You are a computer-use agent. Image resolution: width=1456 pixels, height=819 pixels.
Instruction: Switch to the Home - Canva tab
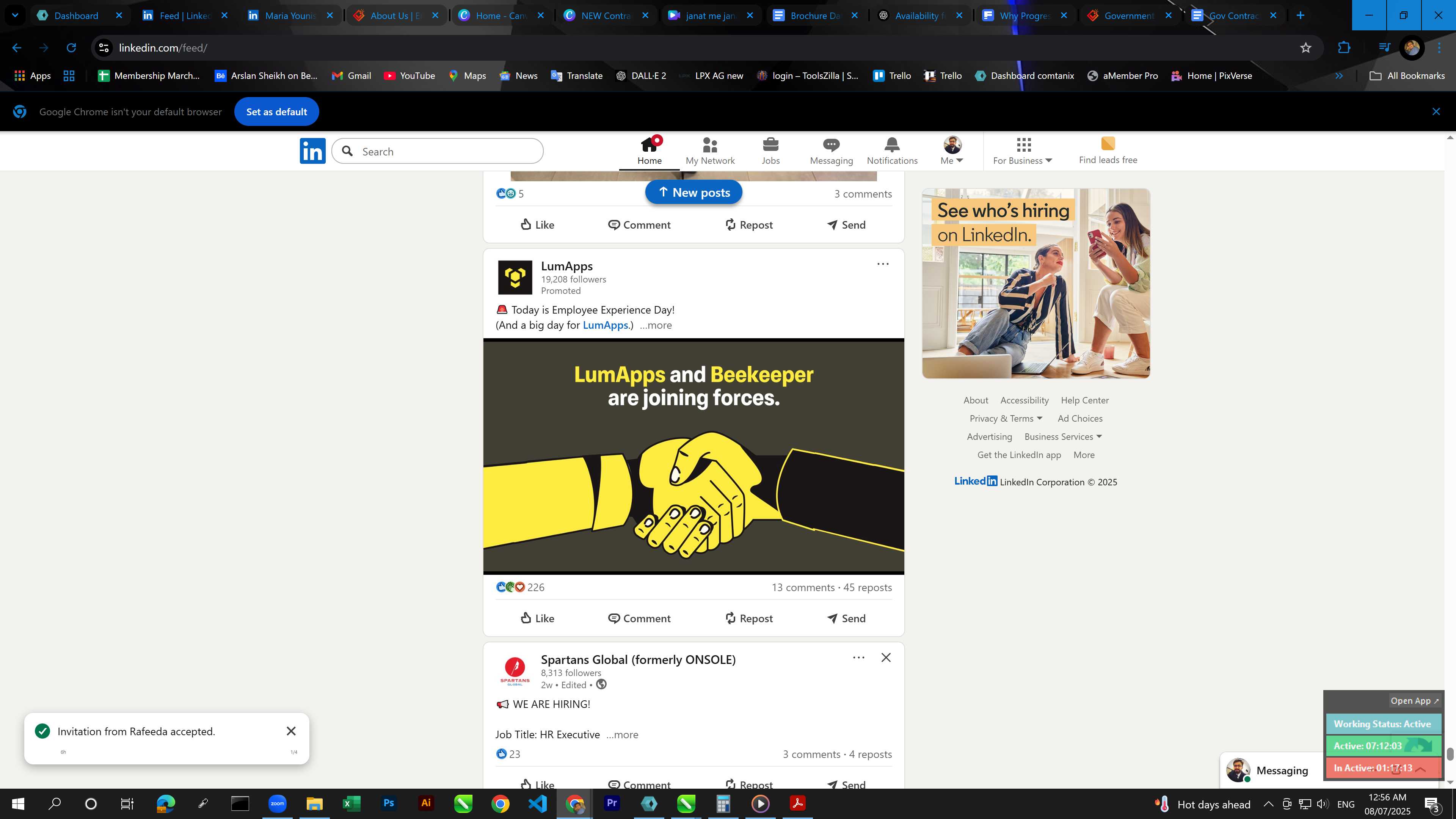(501, 15)
